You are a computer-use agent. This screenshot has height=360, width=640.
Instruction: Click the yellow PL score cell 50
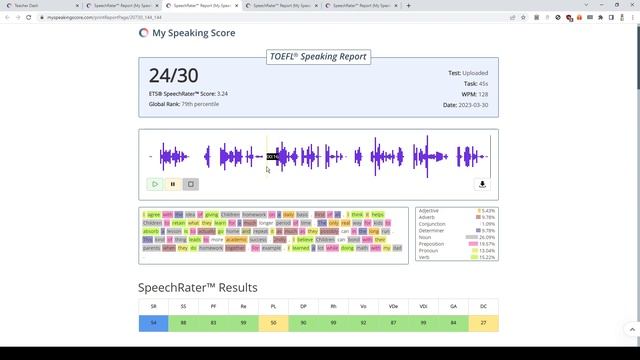273,323
